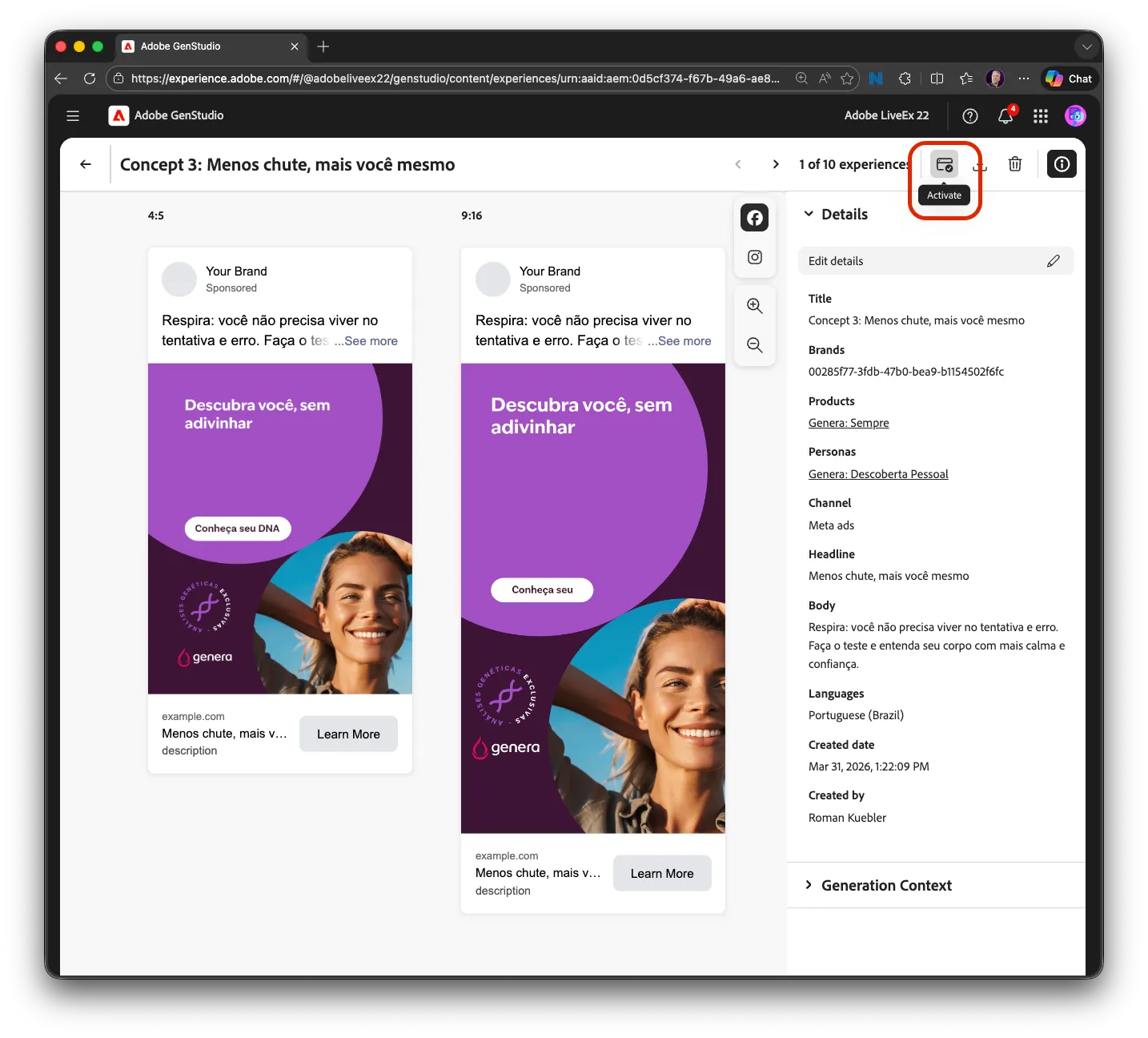Image resolution: width=1148 pixels, height=1038 pixels.
Task: Click the 'Roman Kuebler' creator name
Action: point(847,818)
